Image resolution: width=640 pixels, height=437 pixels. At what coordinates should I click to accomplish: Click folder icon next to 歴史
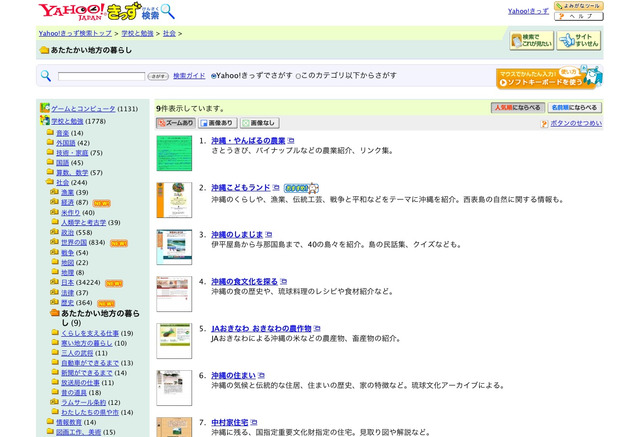point(55,302)
